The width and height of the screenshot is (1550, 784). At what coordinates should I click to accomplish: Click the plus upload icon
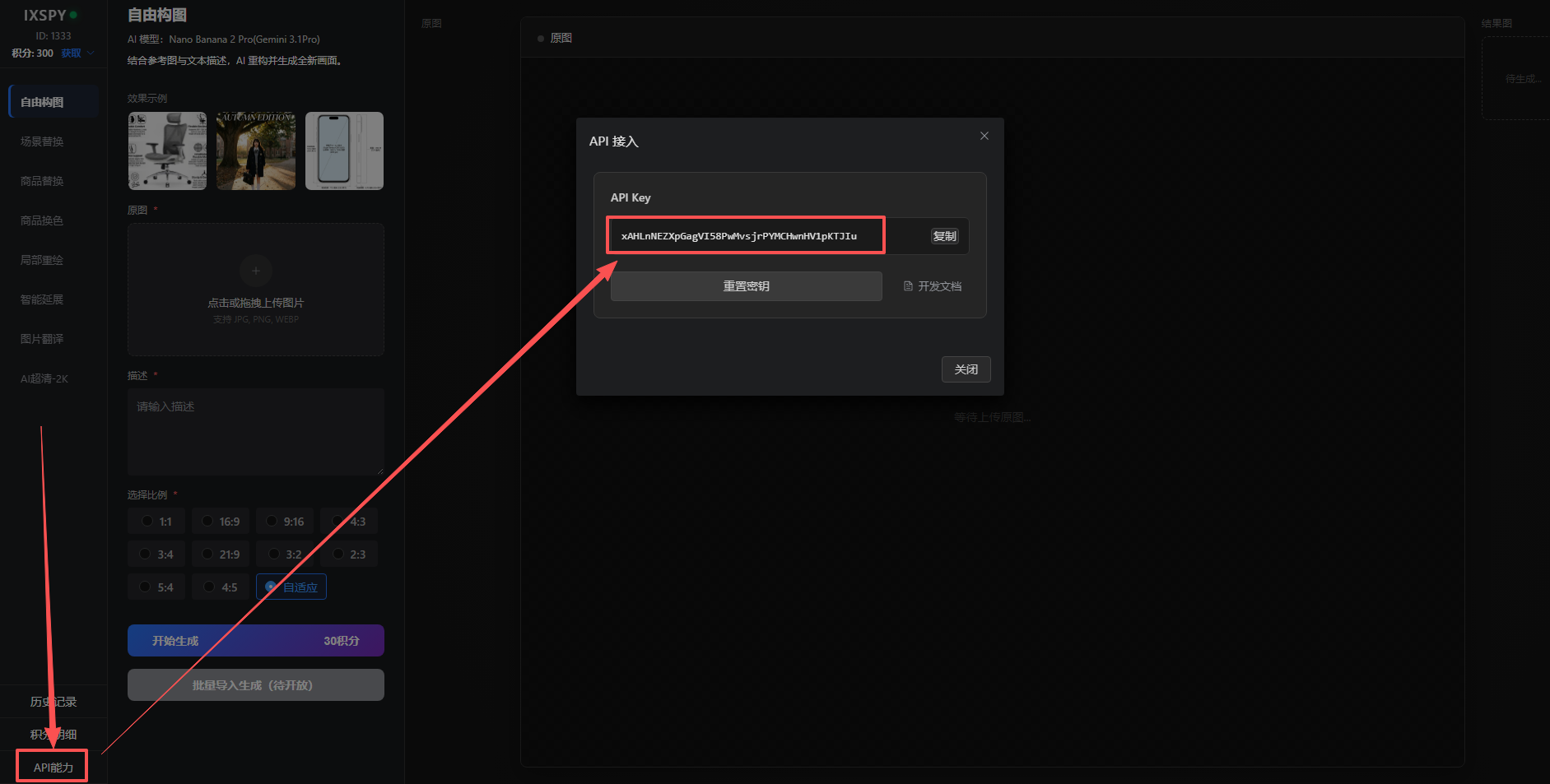[x=255, y=271]
